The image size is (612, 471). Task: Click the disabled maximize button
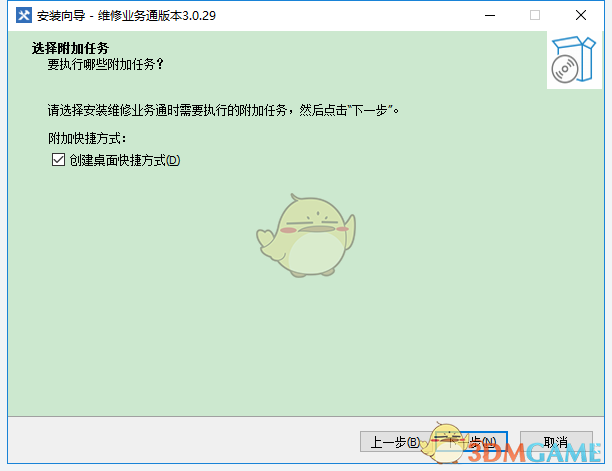[535, 15]
